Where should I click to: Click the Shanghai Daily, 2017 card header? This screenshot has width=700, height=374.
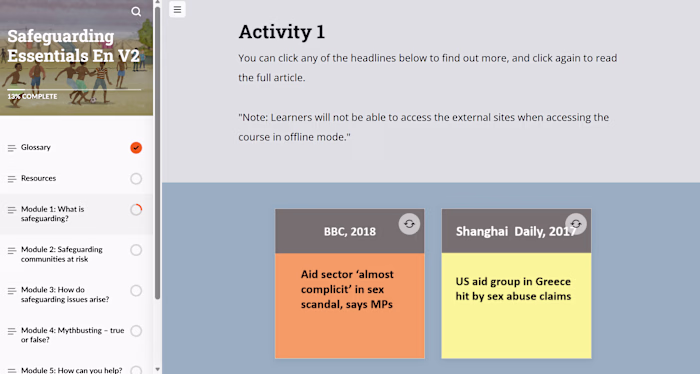coord(517,231)
